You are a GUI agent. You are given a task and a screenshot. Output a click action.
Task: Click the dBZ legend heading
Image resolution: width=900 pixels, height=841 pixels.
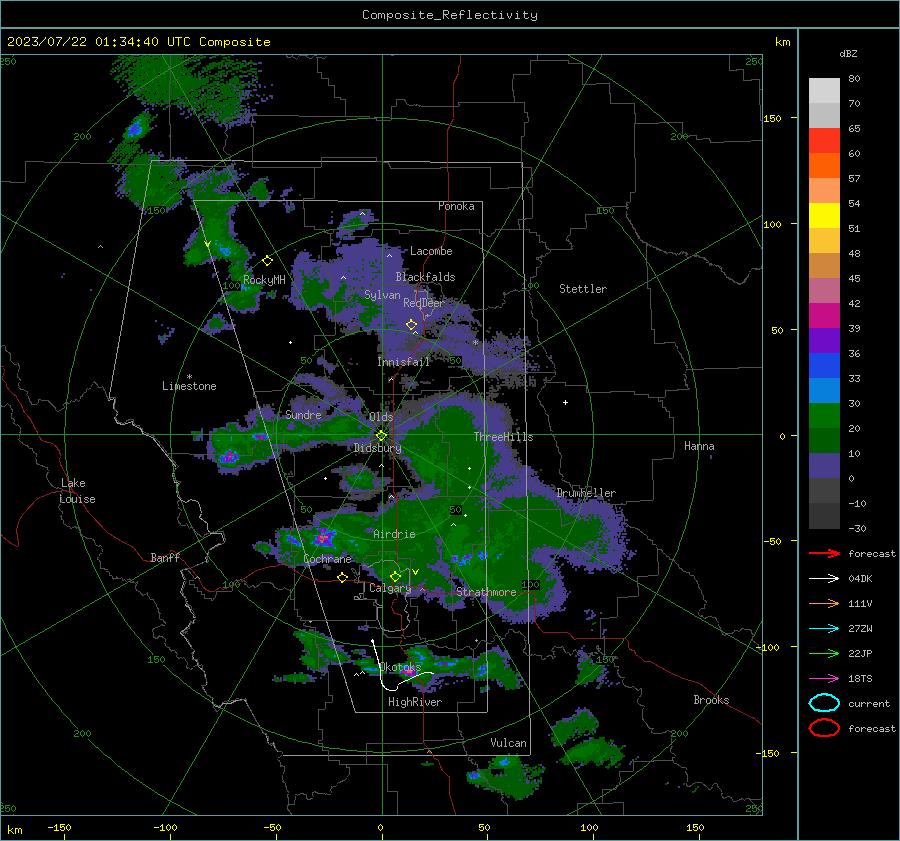848,53
